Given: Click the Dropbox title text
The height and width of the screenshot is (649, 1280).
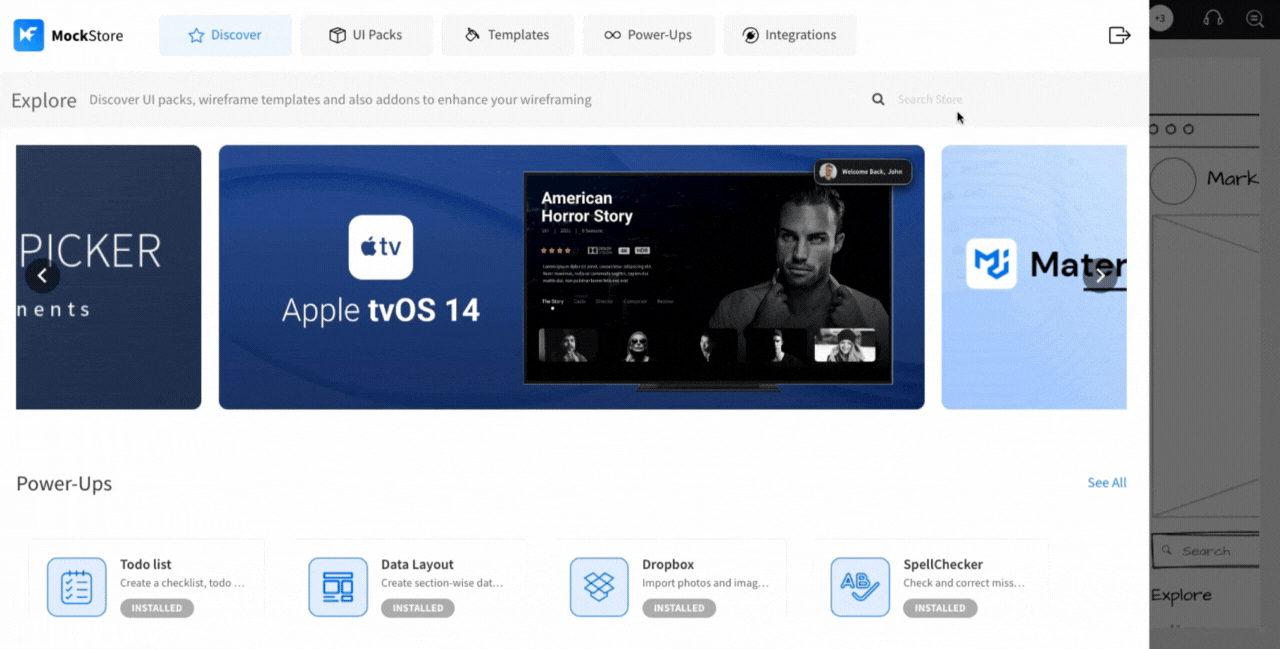Looking at the screenshot, I should point(668,564).
